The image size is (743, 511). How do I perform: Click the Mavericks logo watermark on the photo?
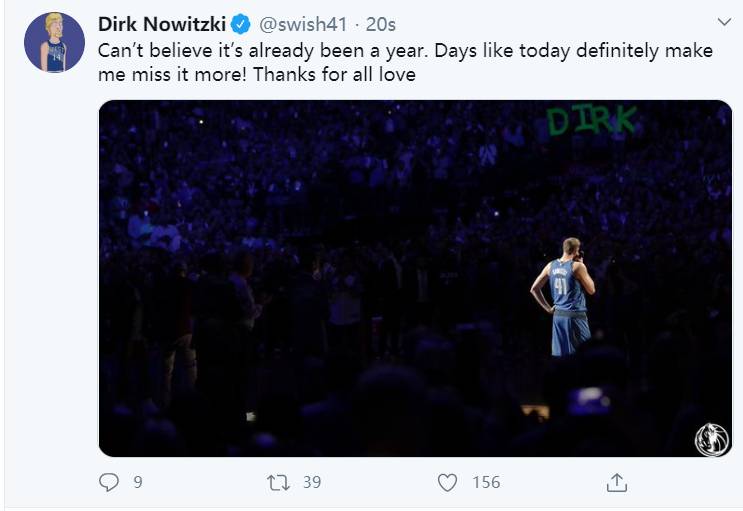711,439
